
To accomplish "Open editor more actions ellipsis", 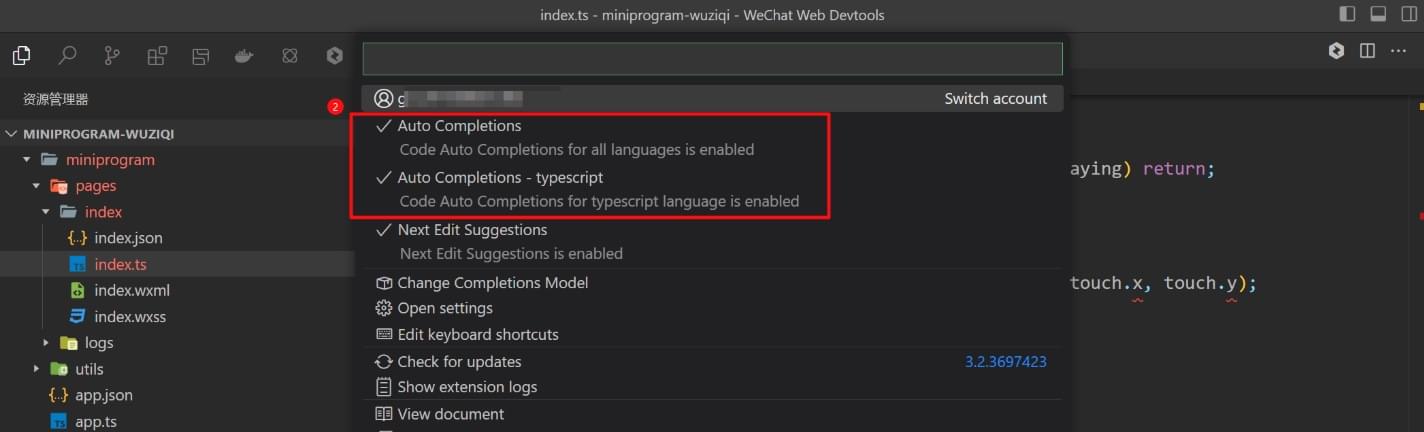I will (x=1397, y=51).
